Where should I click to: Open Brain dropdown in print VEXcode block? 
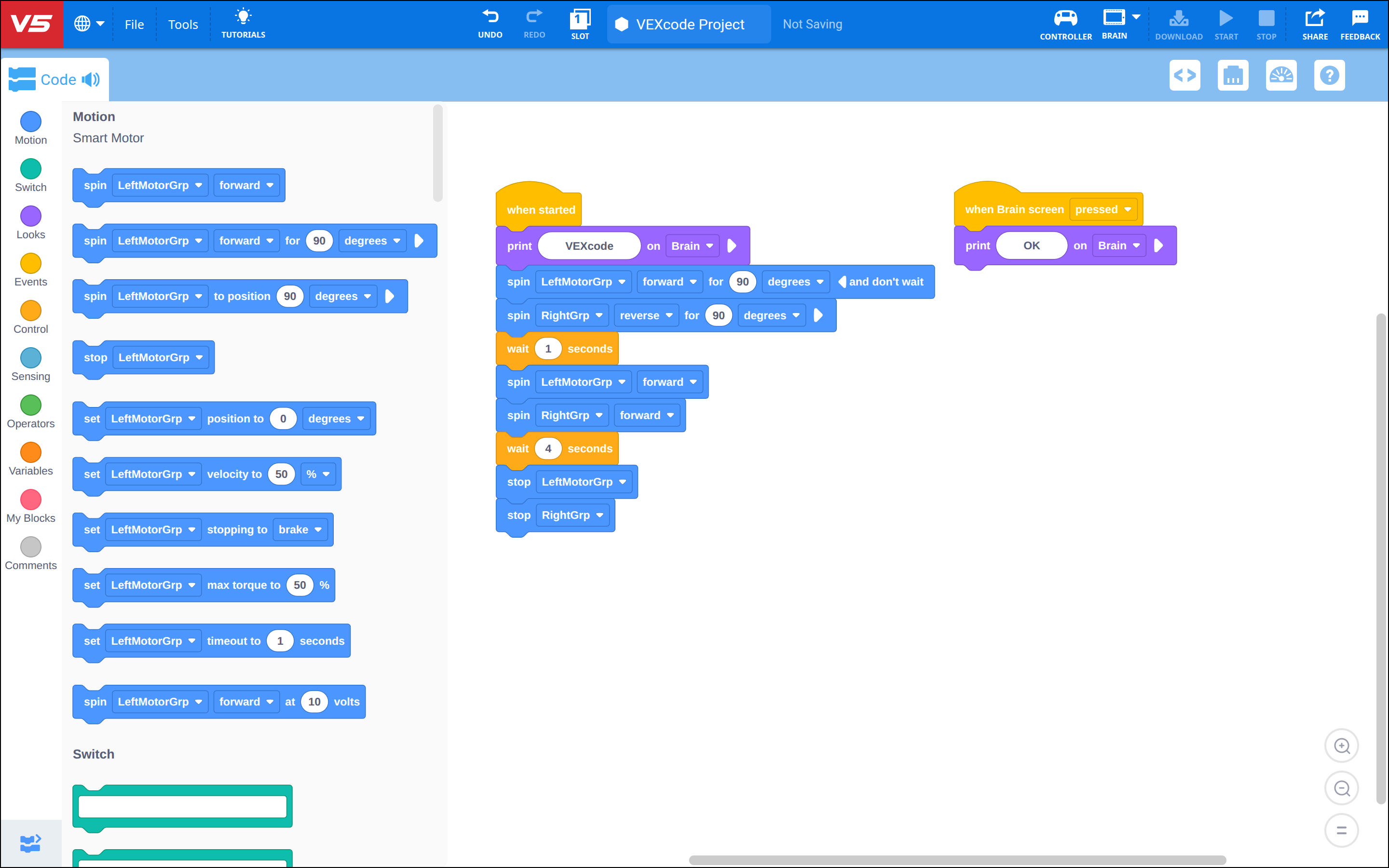[692, 246]
